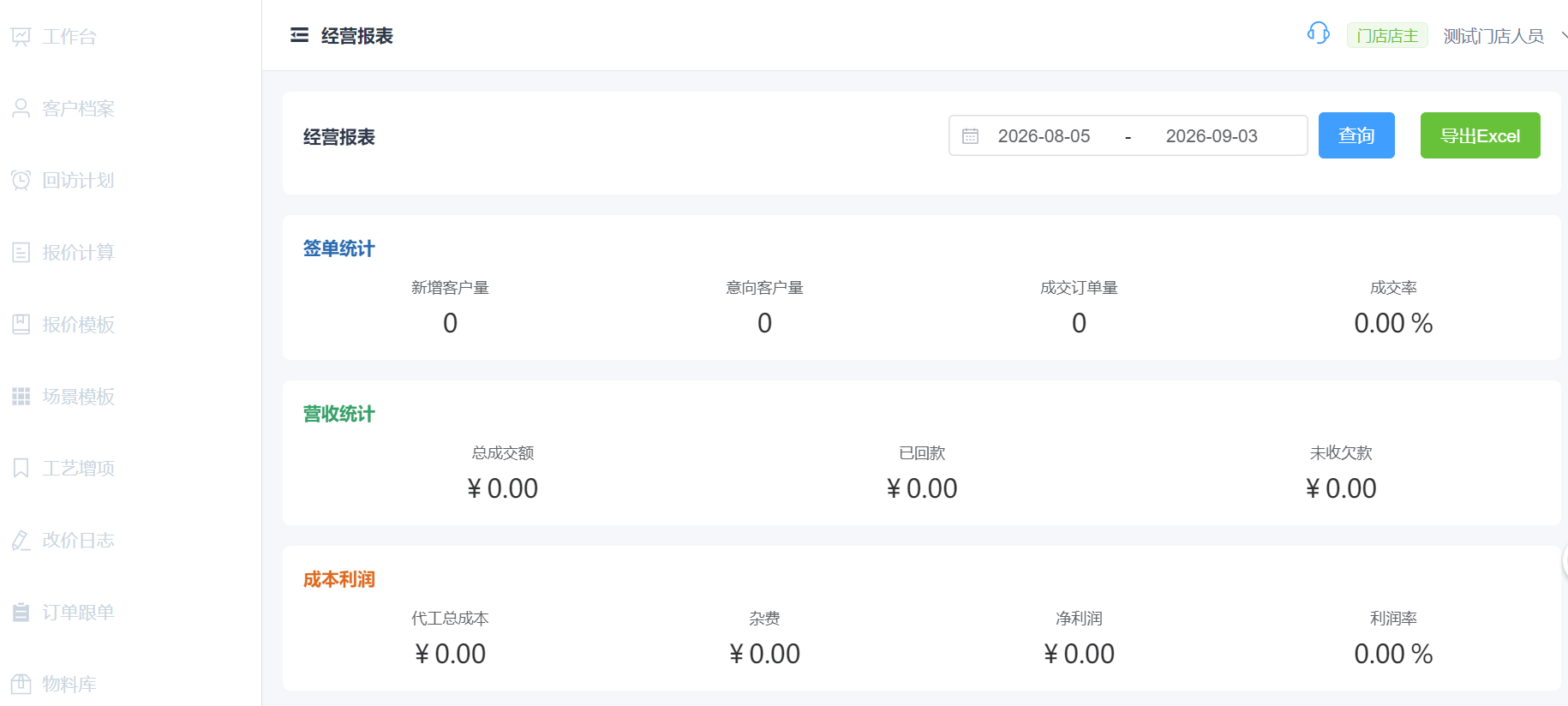The image size is (1568, 706).
Task: Click the 成交率 value 0.00 %
Action: coord(1393,323)
